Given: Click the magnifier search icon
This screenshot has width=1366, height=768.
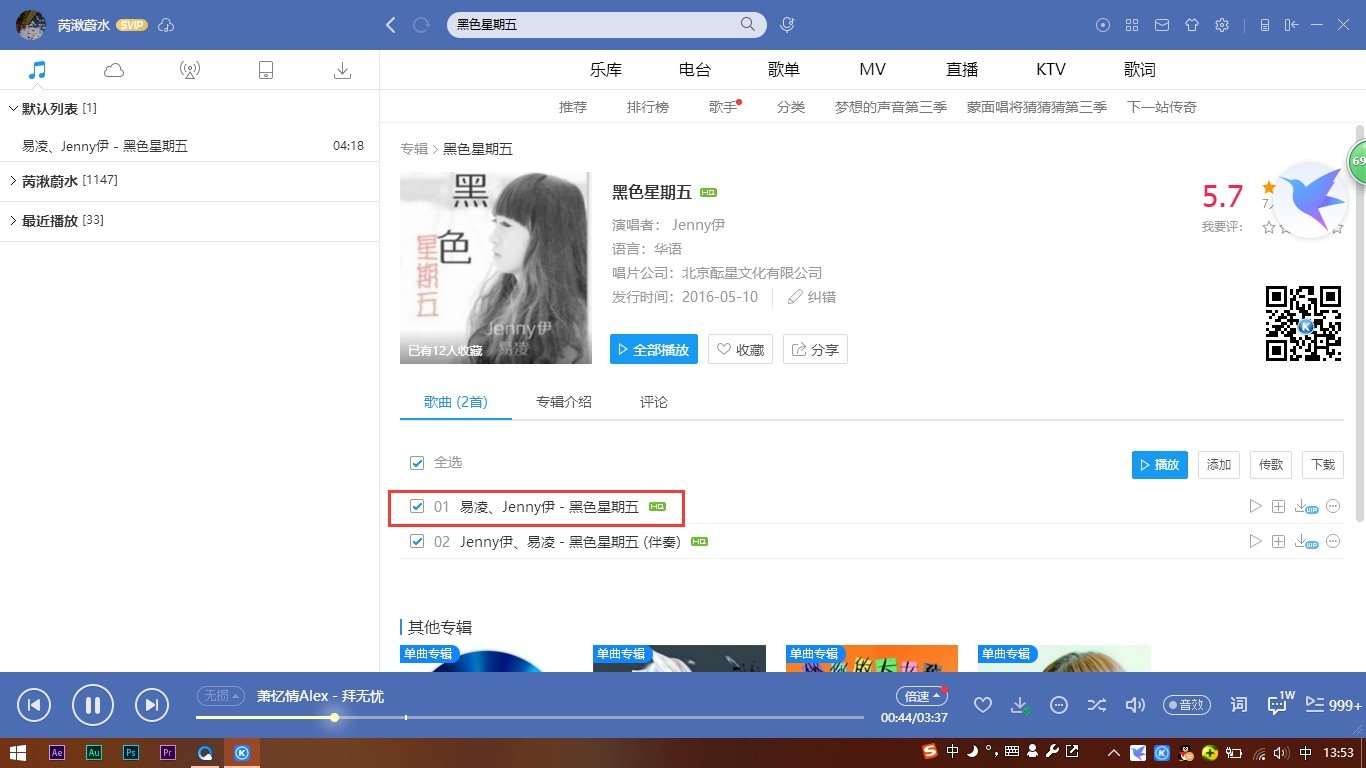Looking at the screenshot, I should click(x=748, y=24).
